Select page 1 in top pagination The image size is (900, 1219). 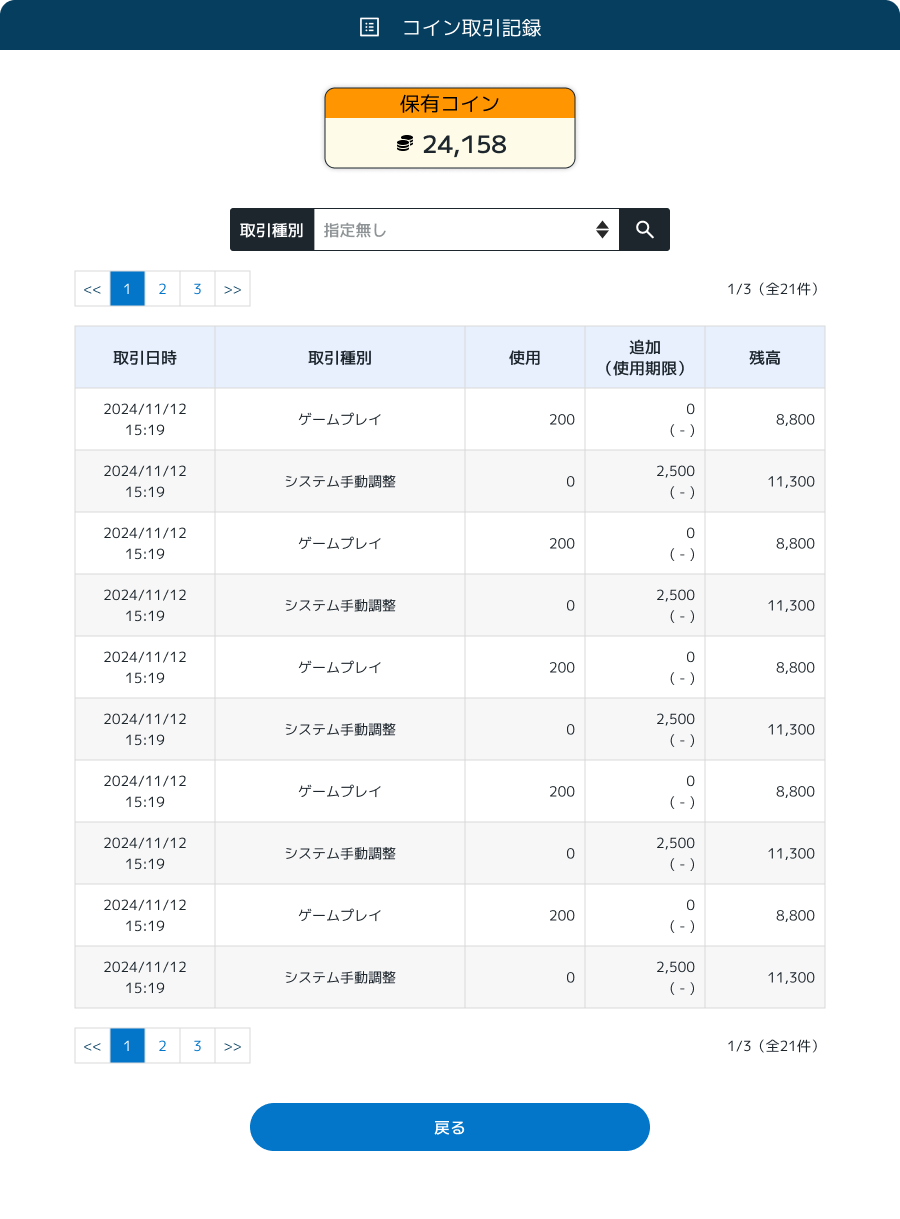pos(127,289)
